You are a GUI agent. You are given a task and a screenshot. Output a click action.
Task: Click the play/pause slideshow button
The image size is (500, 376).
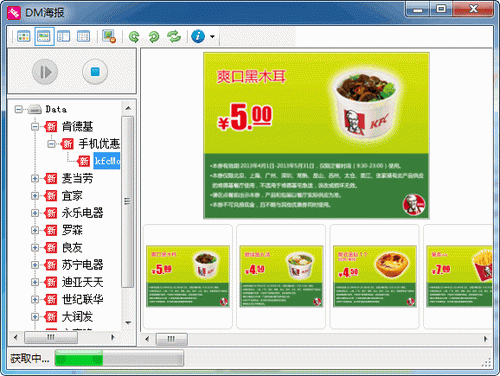[x=45, y=72]
